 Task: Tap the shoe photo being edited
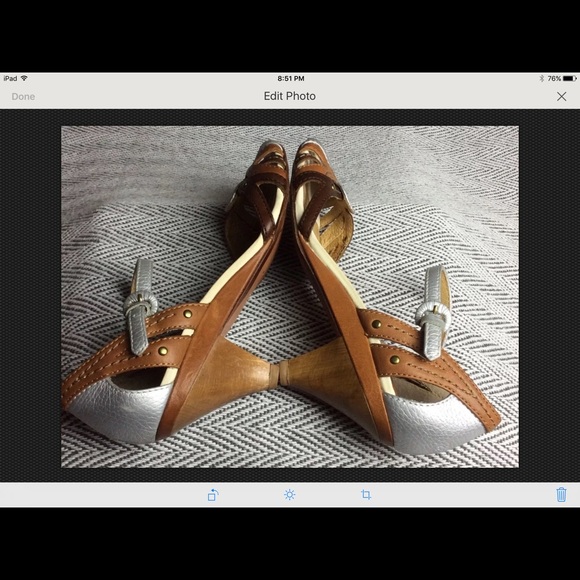click(x=290, y=297)
